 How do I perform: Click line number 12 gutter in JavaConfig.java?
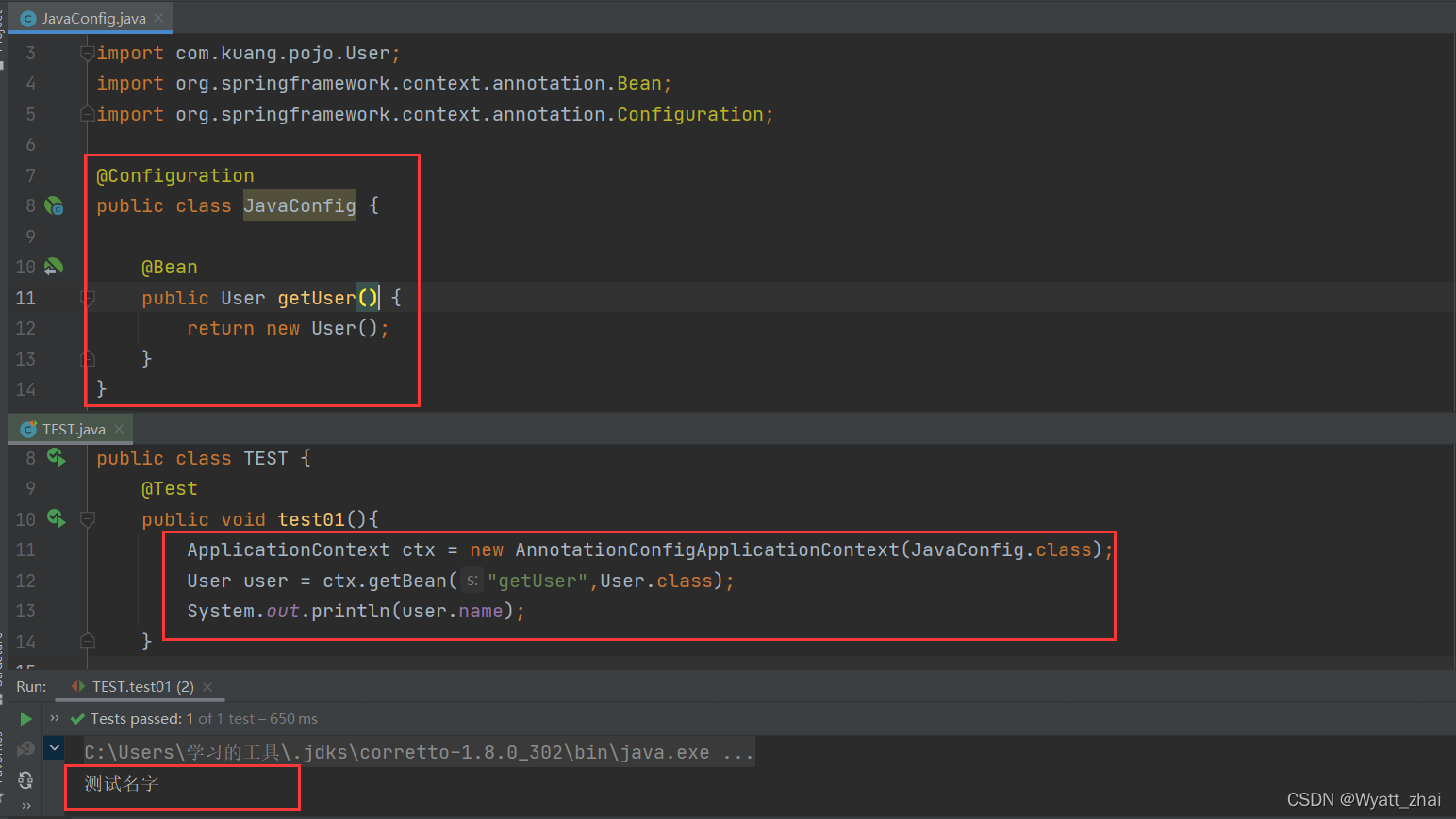[25, 328]
